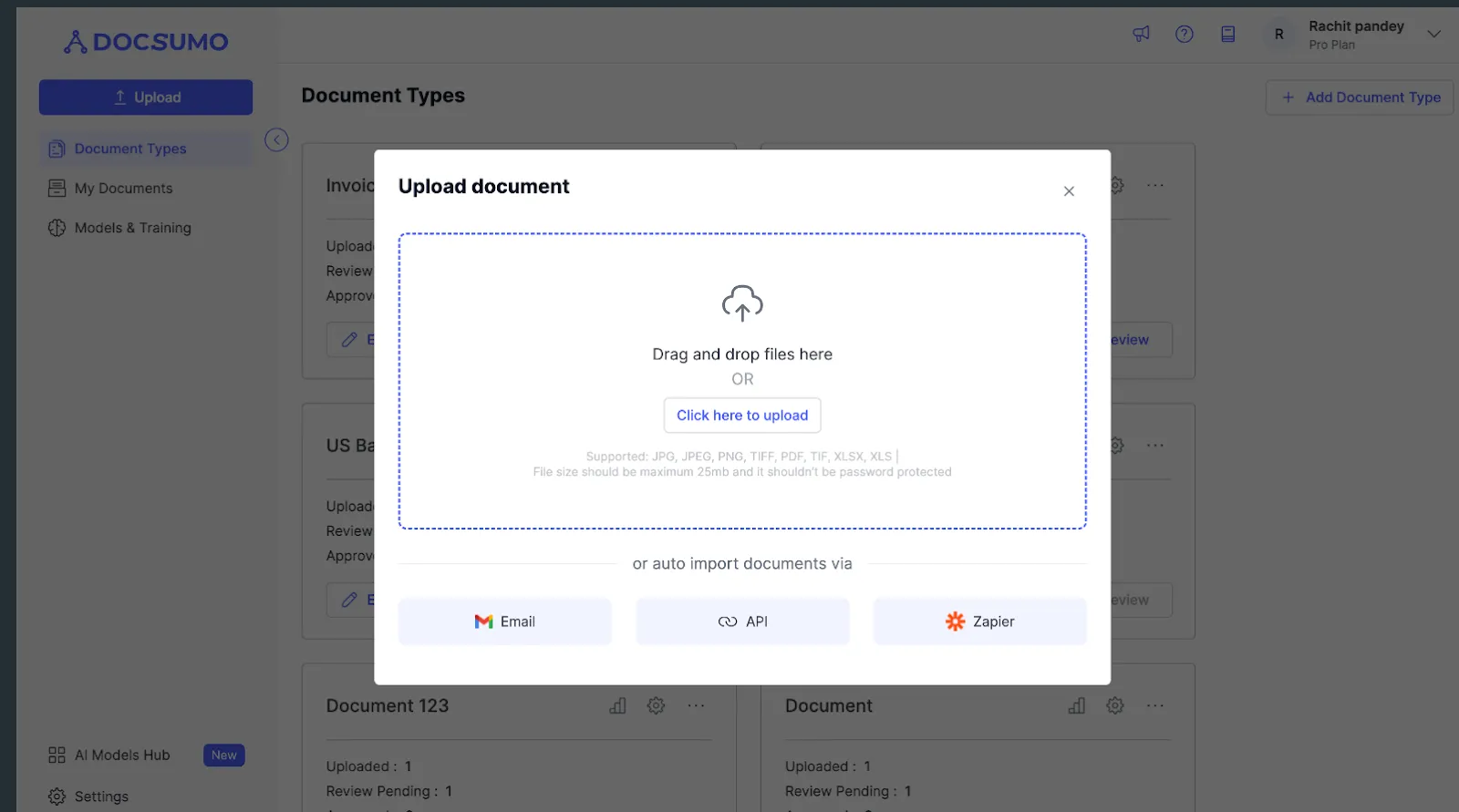
Task: Open Models & Training in sidebar
Action: click(x=119, y=228)
